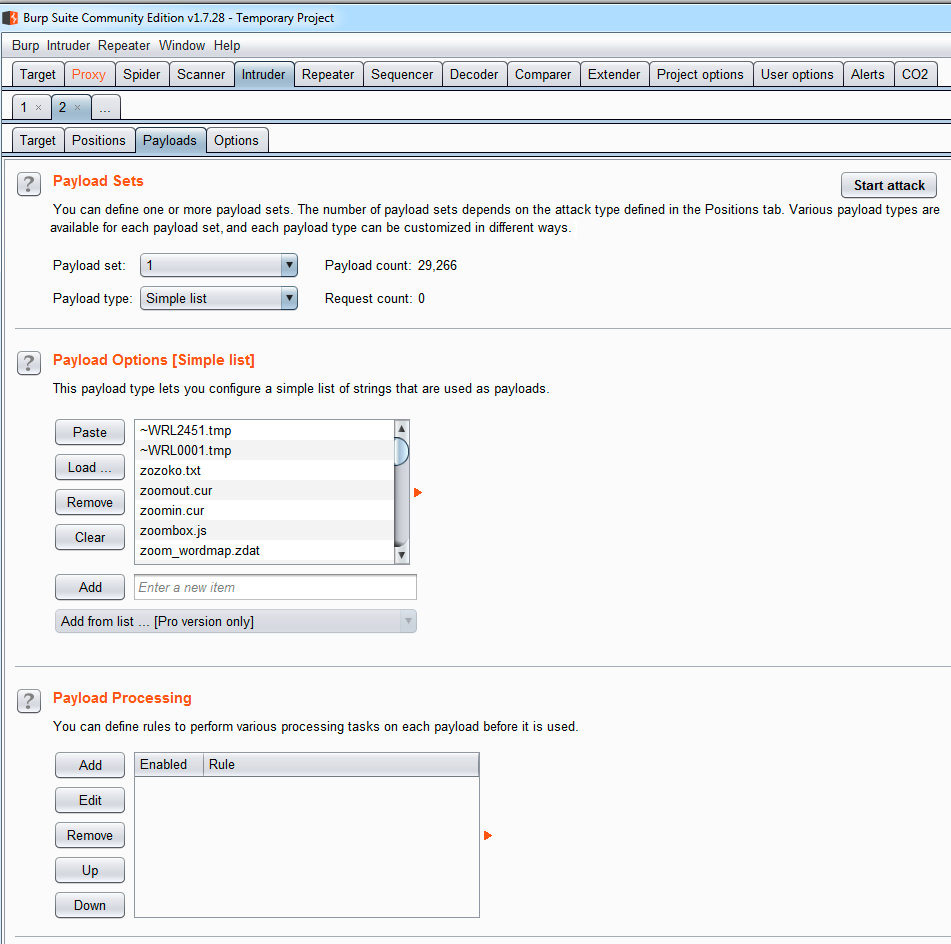Select the Payloads sub-tab

click(170, 140)
